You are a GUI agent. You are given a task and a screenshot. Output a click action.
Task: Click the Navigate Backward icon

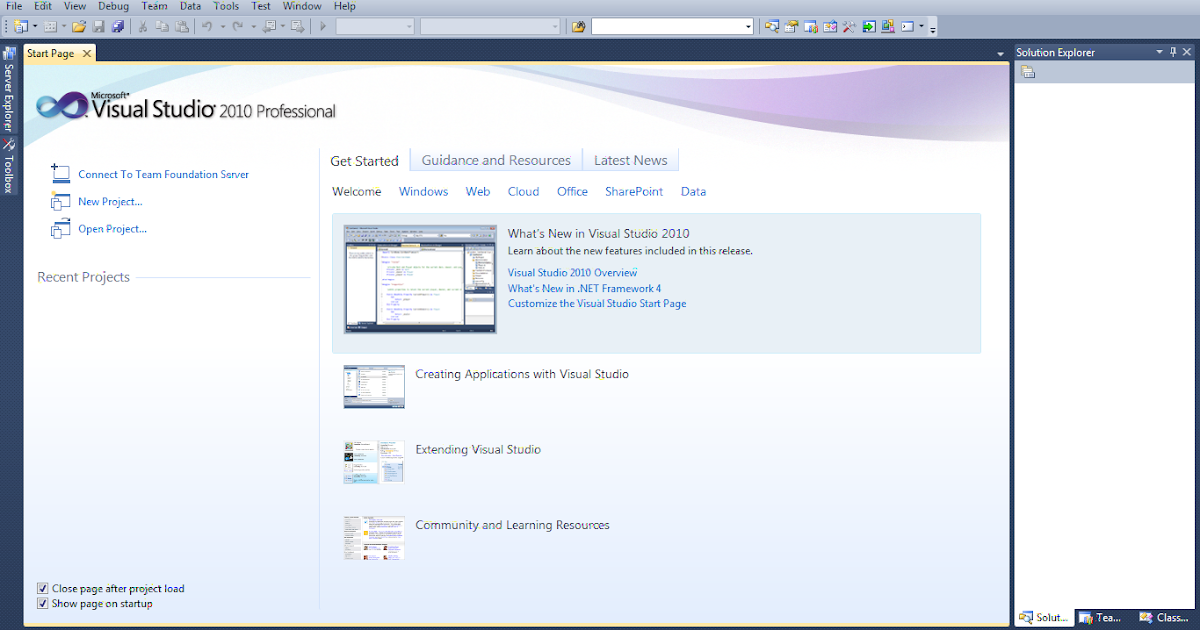pos(270,26)
